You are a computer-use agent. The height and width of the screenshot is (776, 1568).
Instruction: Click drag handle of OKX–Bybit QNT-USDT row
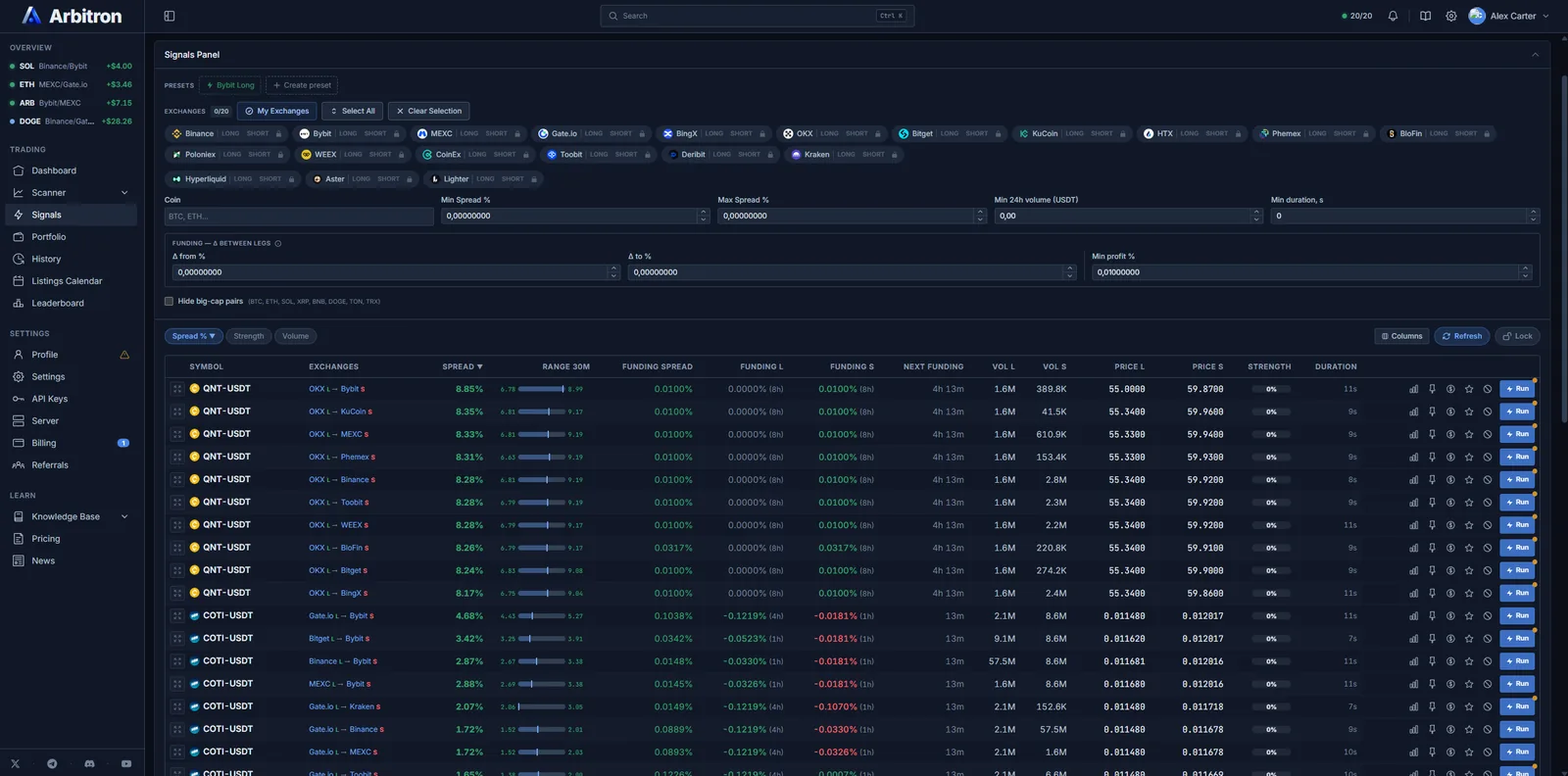(x=177, y=389)
